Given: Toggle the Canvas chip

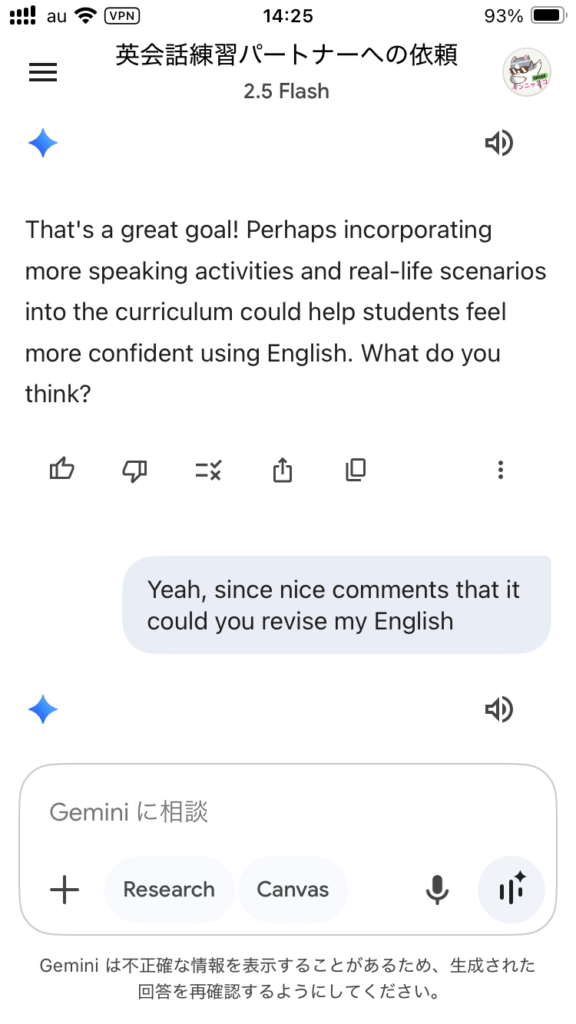Looking at the screenshot, I should [293, 889].
